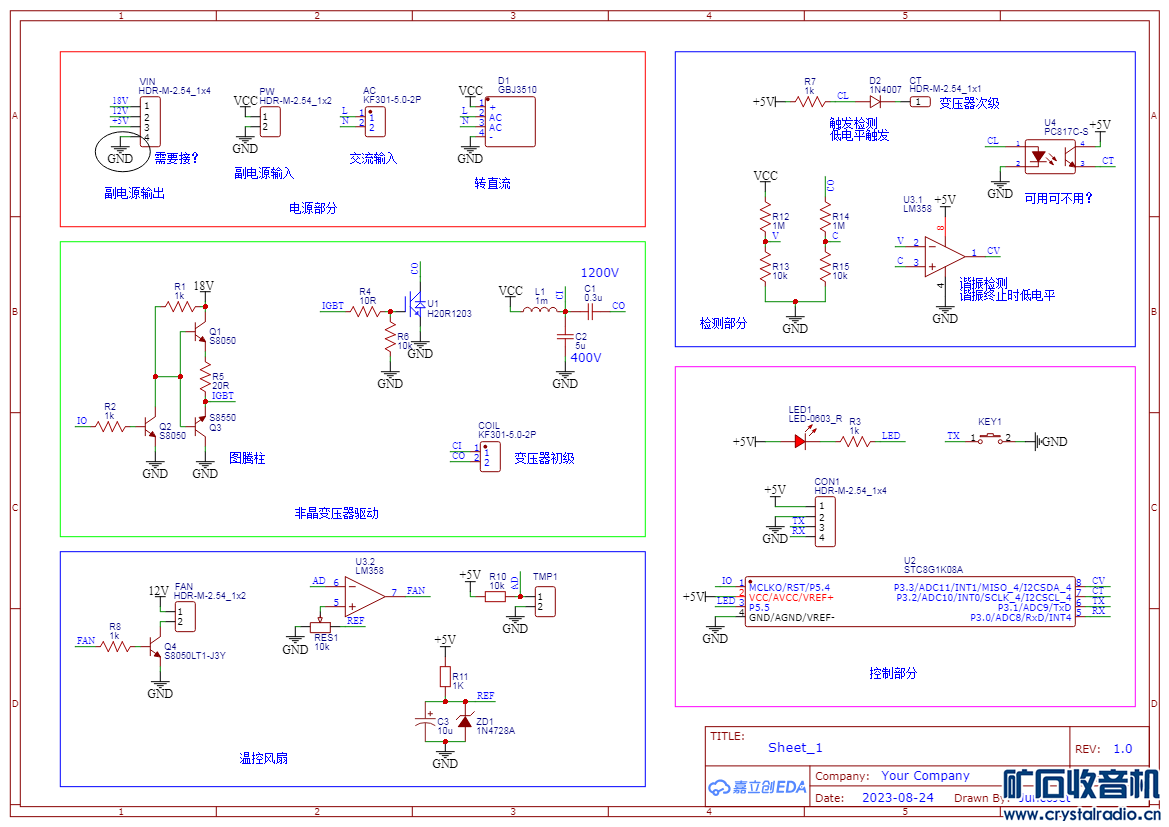Viewport: 1169px width, 827px height.
Task: Click resistor R4 10R symbol
Action: point(366,310)
